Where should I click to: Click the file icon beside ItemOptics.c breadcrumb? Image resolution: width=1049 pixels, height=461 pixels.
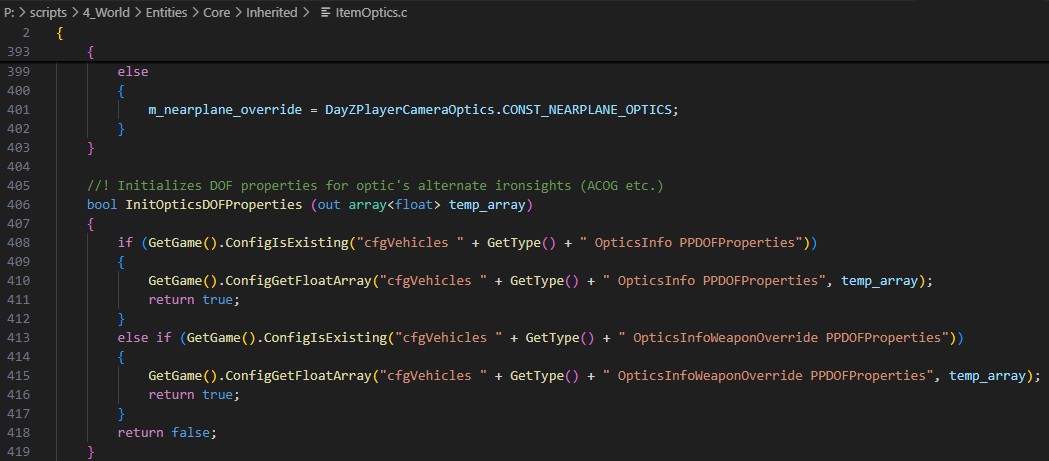326,13
